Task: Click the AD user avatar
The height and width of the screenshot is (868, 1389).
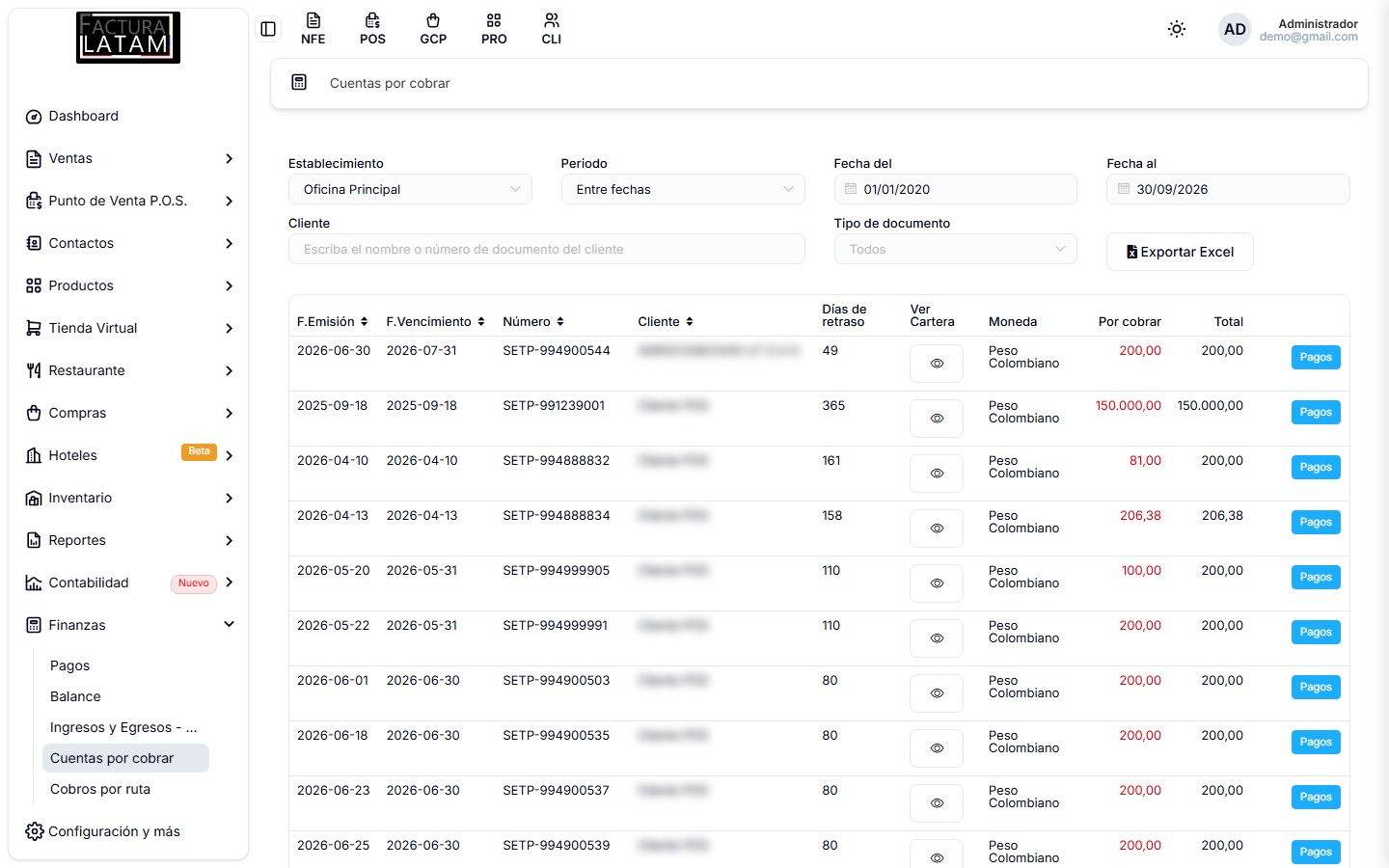Action: tap(1235, 29)
